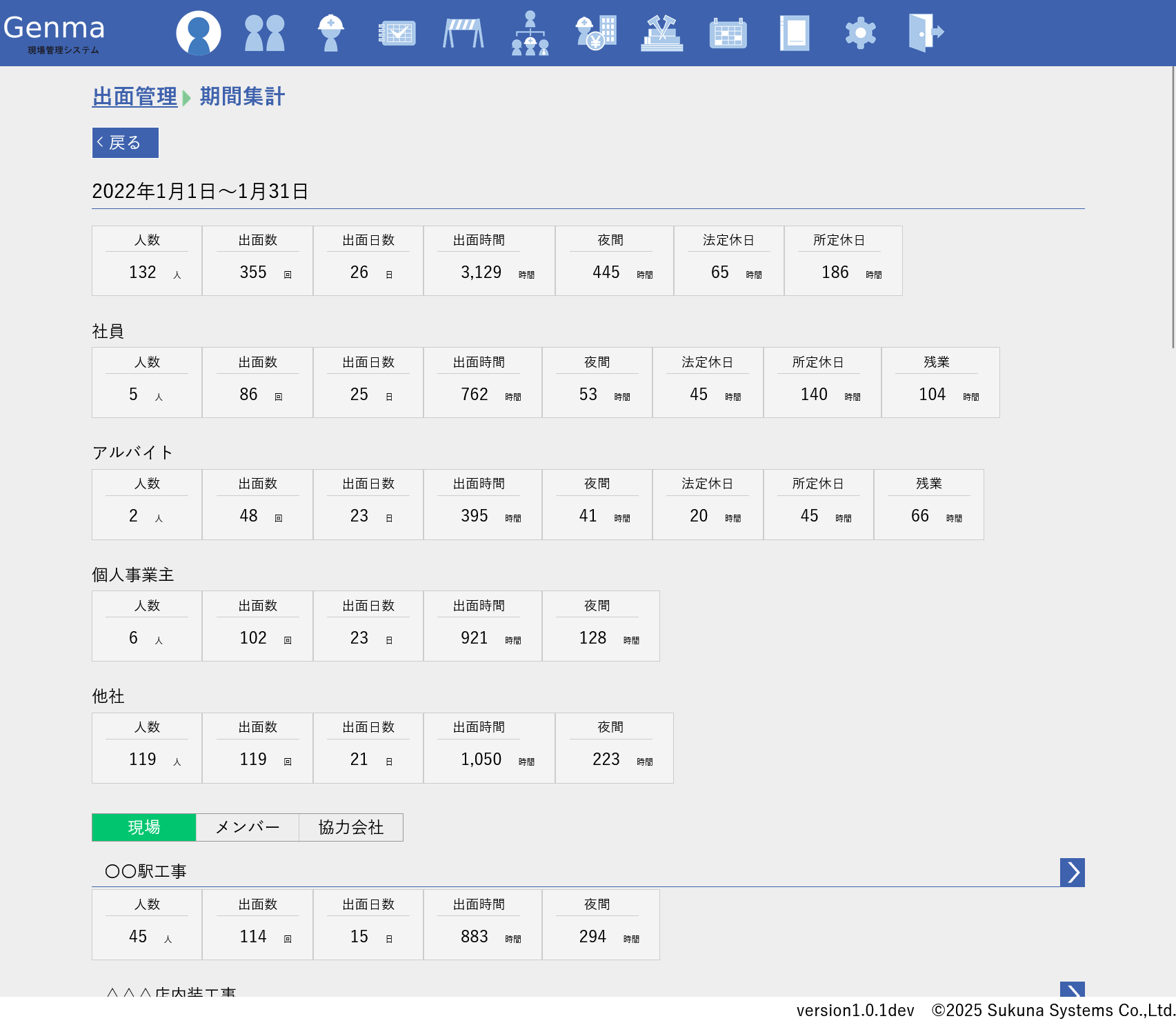This screenshot has height=1023, width=1176.
Task: Open the two-person members icon
Action: [265, 33]
